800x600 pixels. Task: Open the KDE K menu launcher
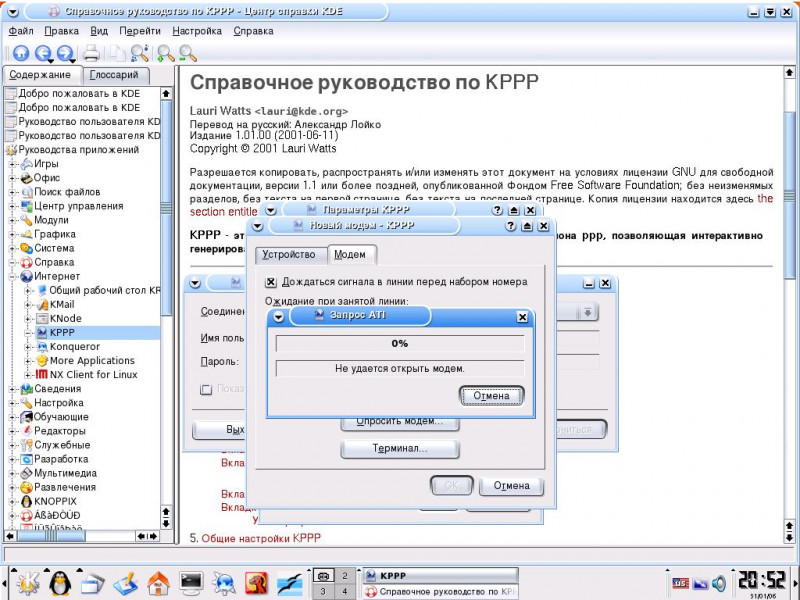28,583
